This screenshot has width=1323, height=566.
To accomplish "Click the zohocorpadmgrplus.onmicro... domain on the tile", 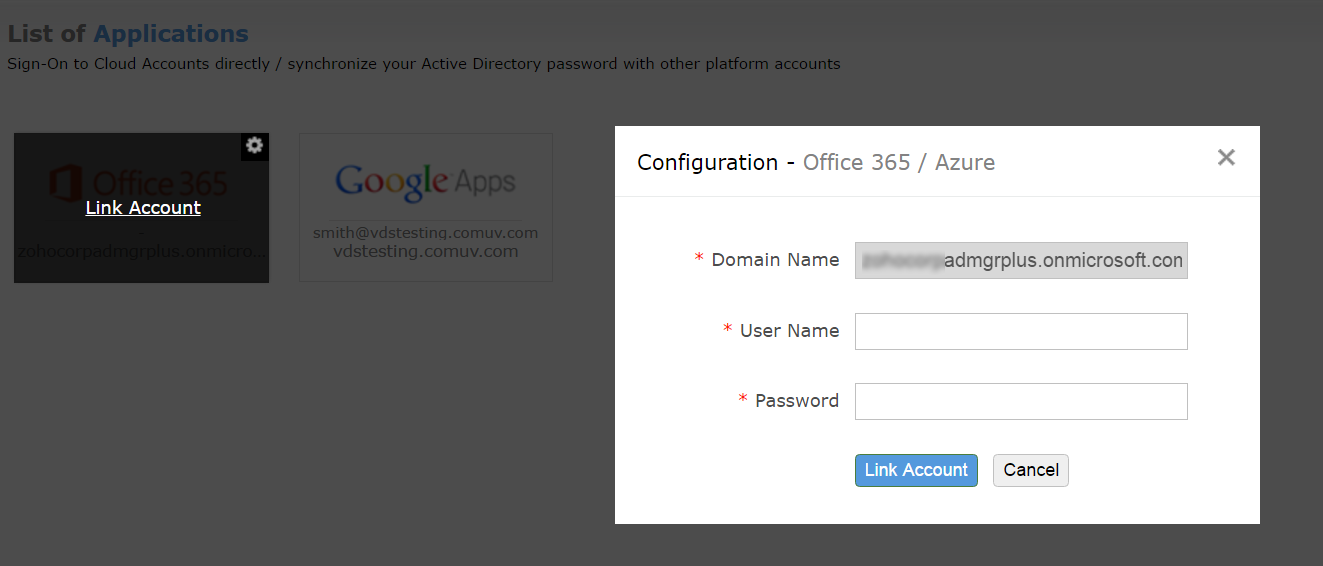I will click(142, 251).
